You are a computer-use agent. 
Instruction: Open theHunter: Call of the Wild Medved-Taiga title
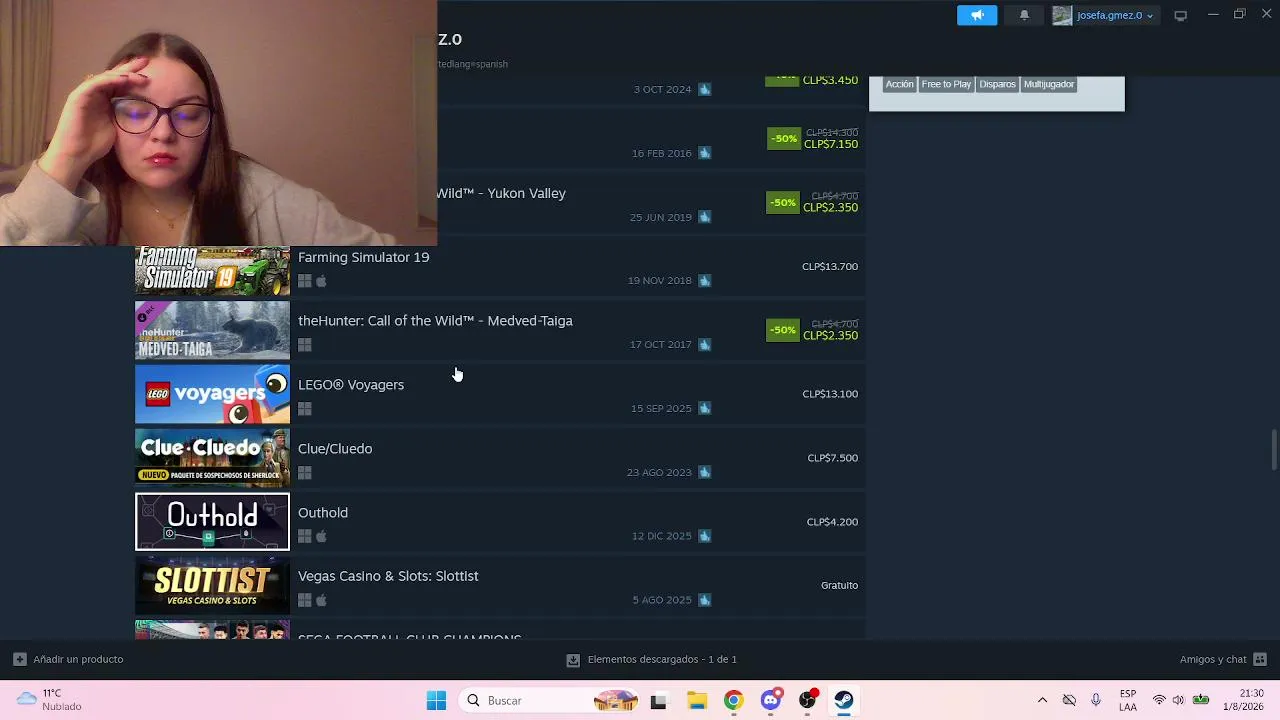click(x=435, y=321)
